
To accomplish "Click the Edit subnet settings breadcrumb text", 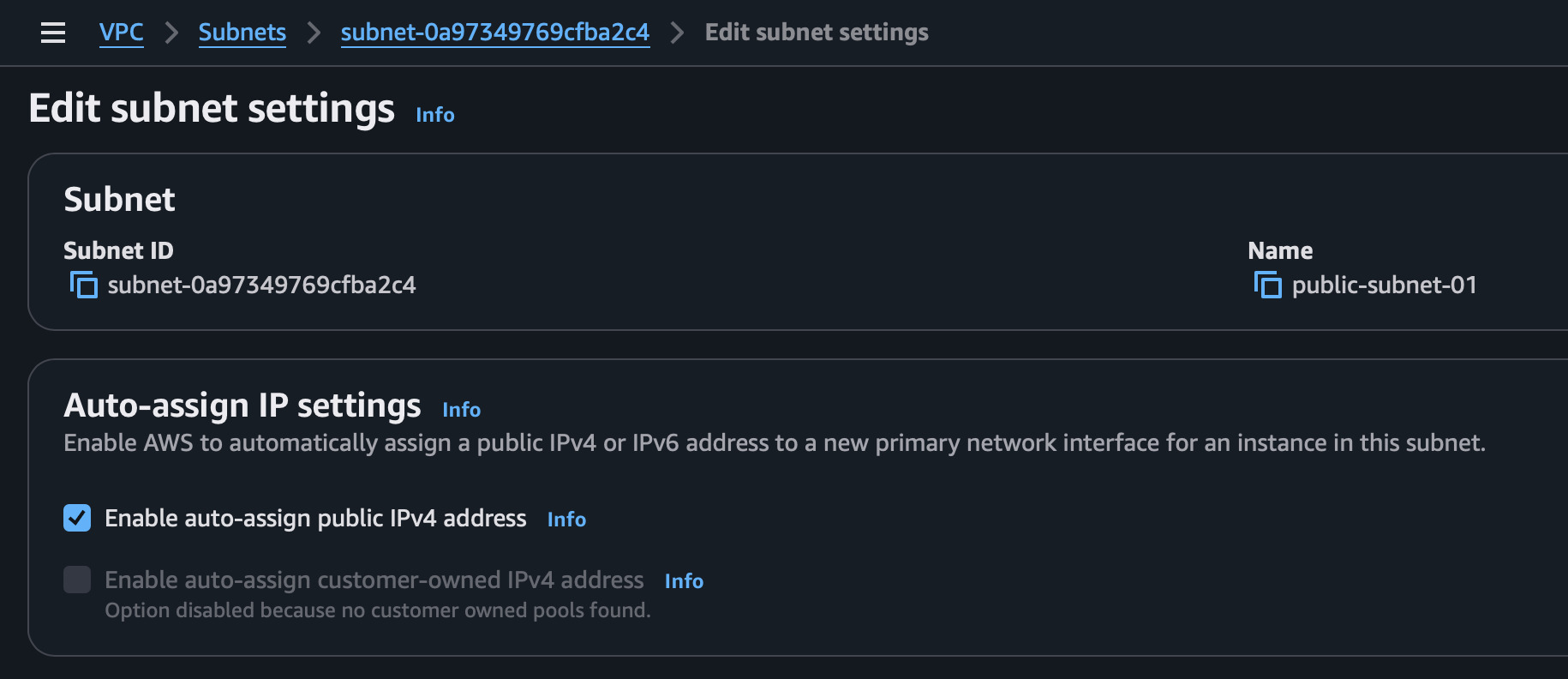I will (817, 33).
